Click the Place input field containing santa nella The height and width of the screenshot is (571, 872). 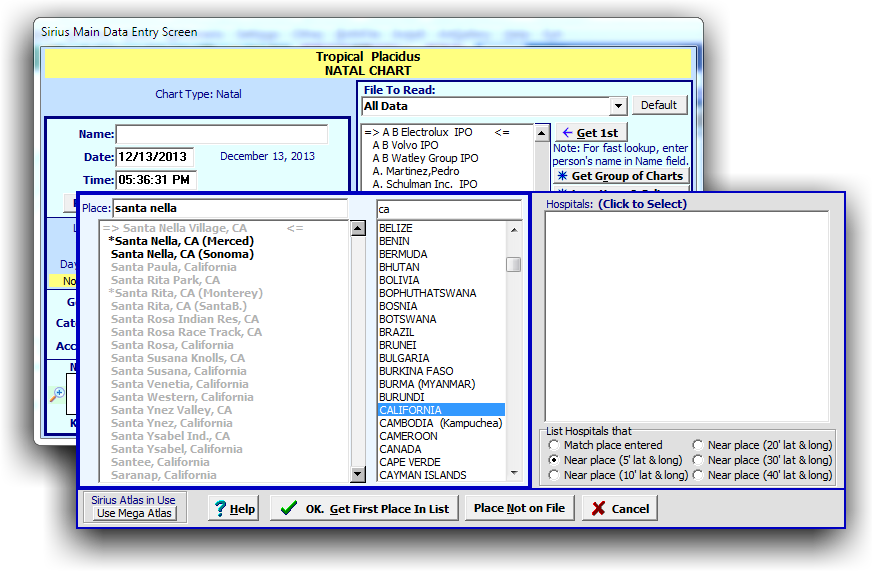[230, 208]
